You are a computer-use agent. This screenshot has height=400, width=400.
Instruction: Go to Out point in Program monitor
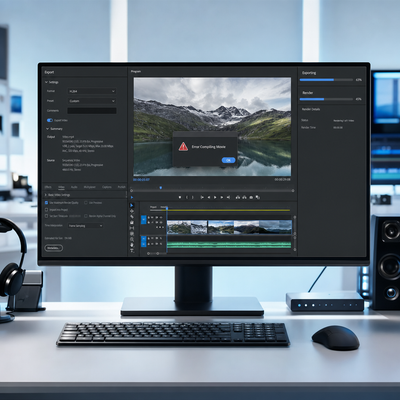click(228, 197)
